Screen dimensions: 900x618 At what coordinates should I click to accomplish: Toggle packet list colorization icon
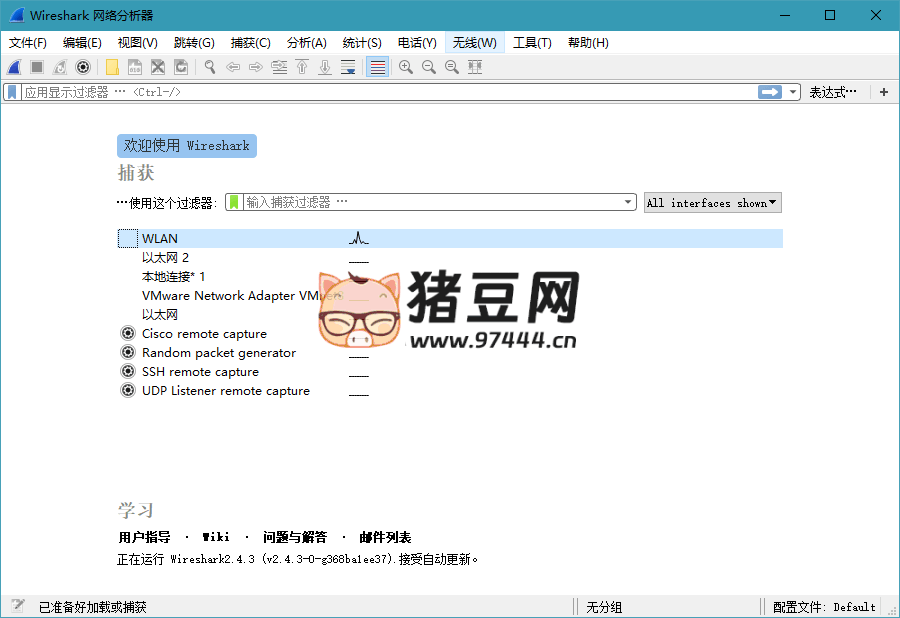tap(375, 66)
